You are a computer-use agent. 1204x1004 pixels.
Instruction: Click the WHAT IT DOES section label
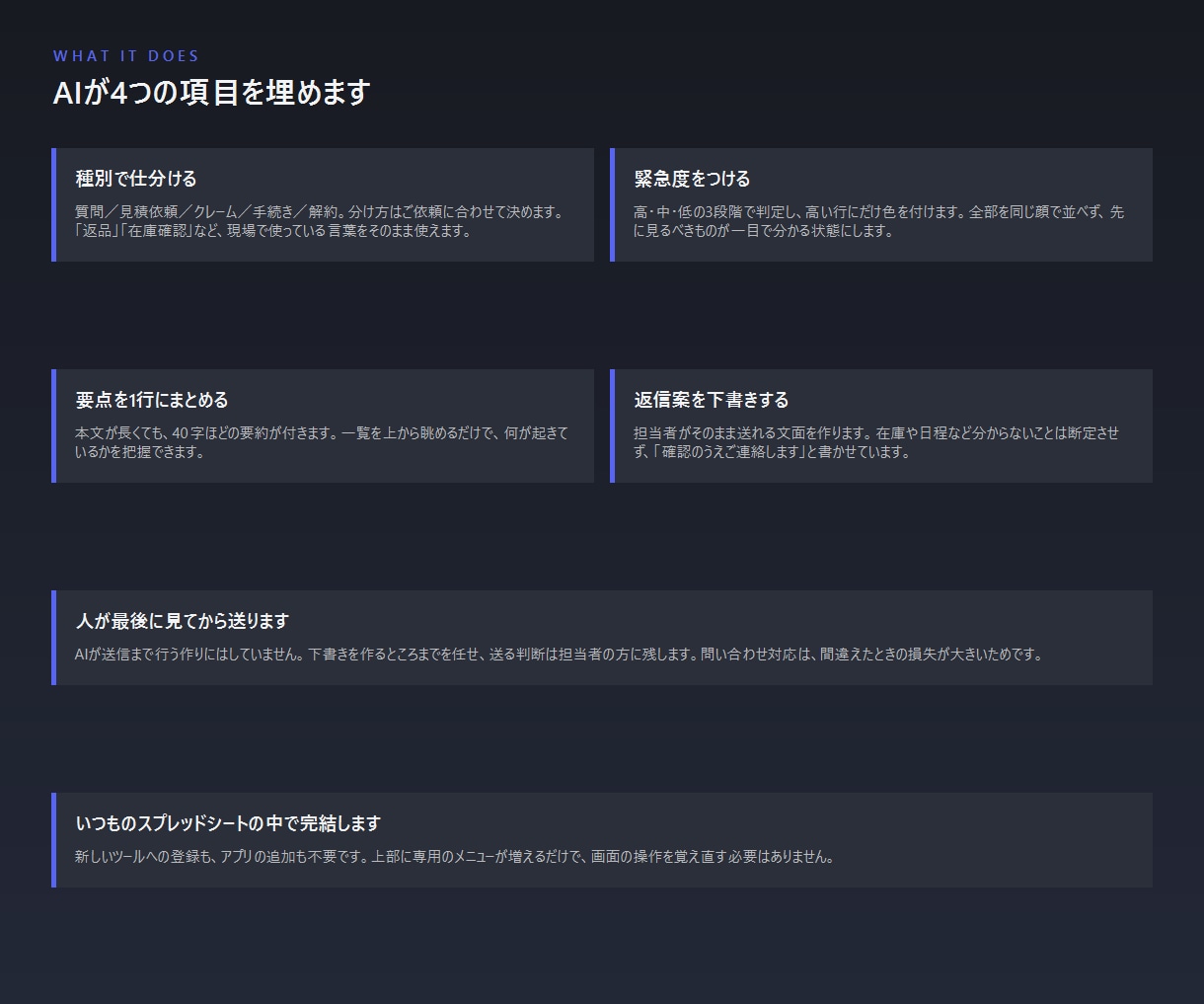126,56
